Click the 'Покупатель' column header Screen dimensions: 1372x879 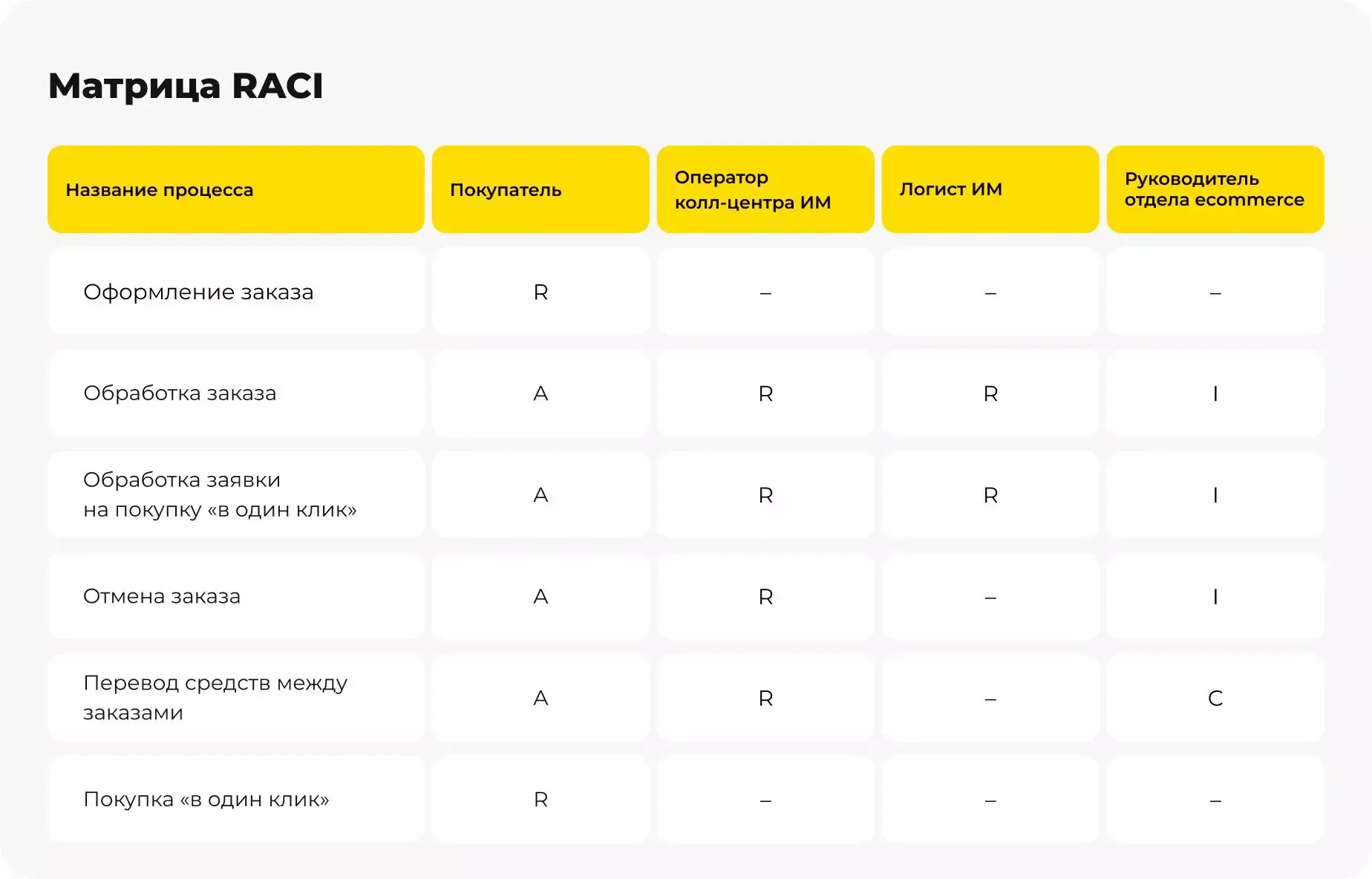[x=506, y=190]
